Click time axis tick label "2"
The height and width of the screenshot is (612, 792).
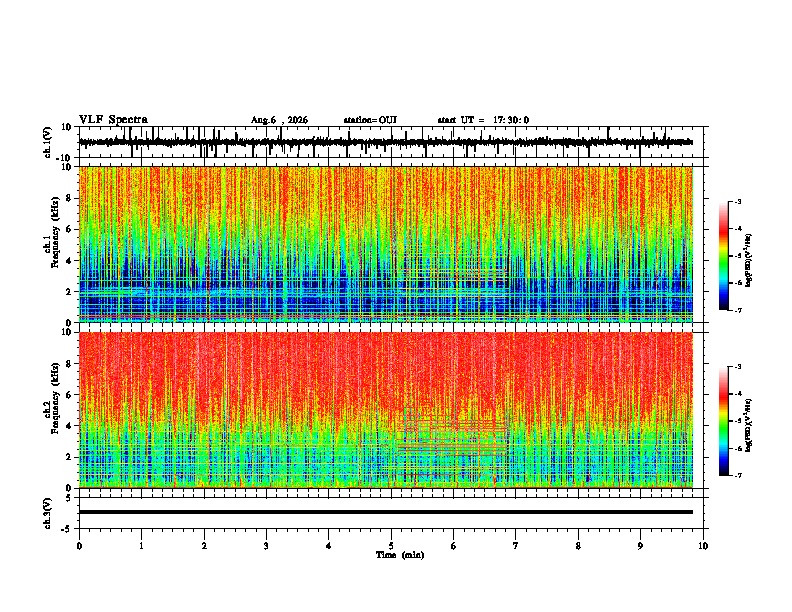pos(204,546)
